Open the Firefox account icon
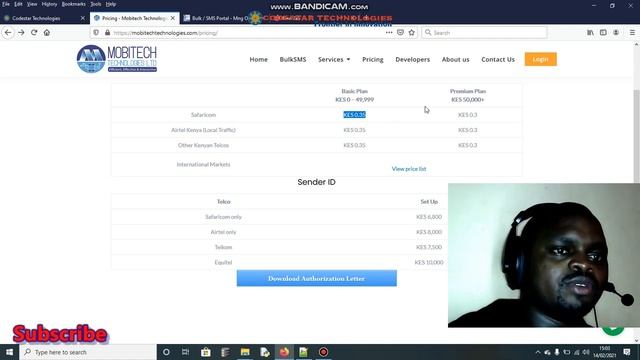 click(x=616, y=33)
